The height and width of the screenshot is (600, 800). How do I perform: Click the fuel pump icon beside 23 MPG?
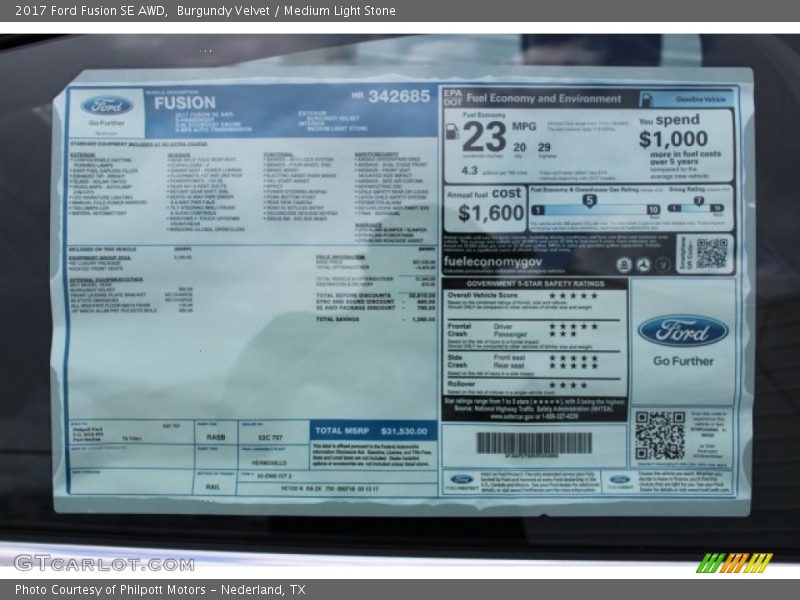[451, 131]
